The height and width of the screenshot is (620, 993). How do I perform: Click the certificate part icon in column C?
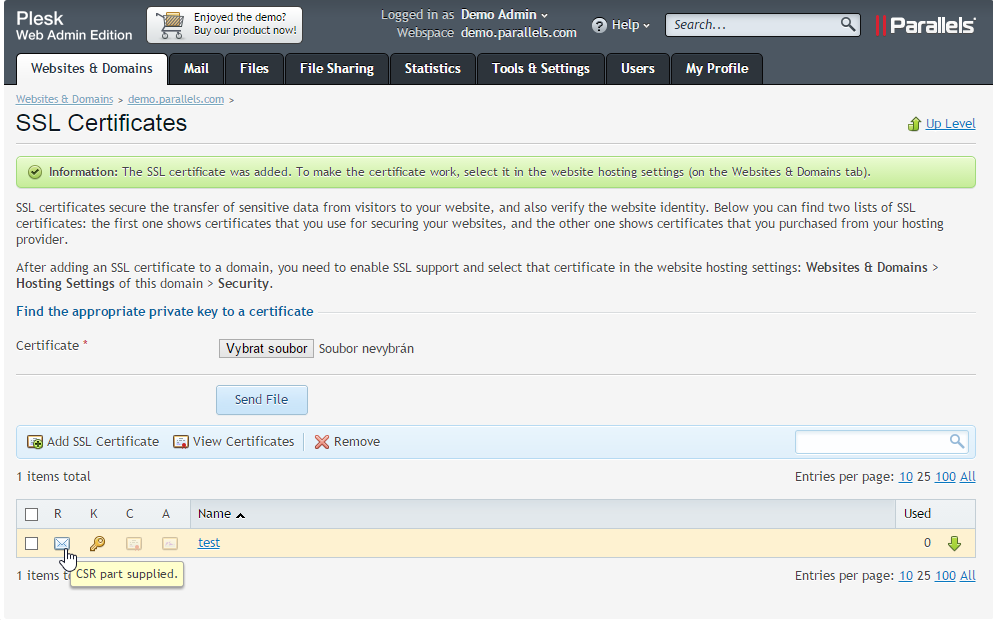(x=133, y=543)
